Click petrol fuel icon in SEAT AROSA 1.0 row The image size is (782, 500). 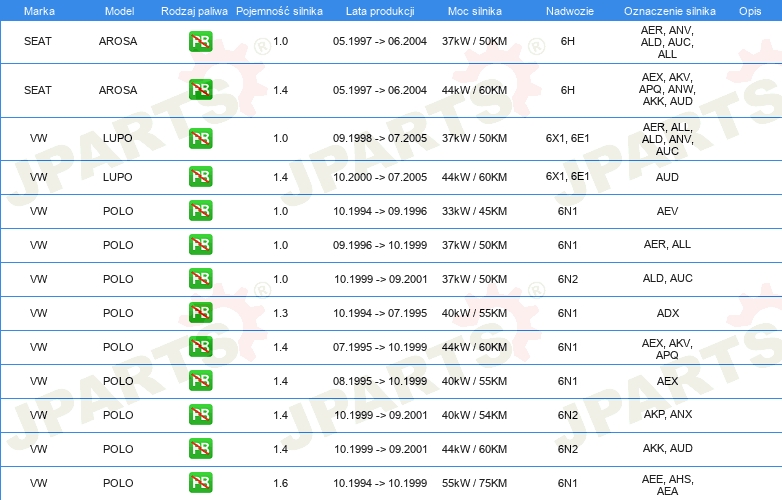click(x=200, y=42)
